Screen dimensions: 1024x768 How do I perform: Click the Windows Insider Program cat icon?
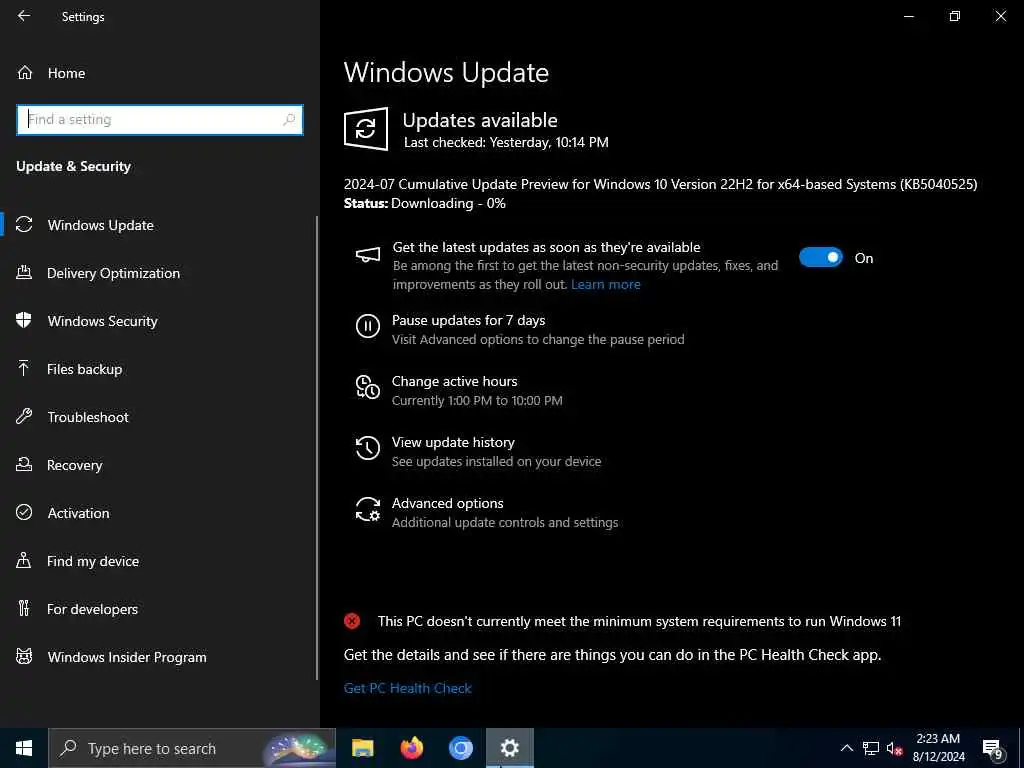(x=24, y=656)
